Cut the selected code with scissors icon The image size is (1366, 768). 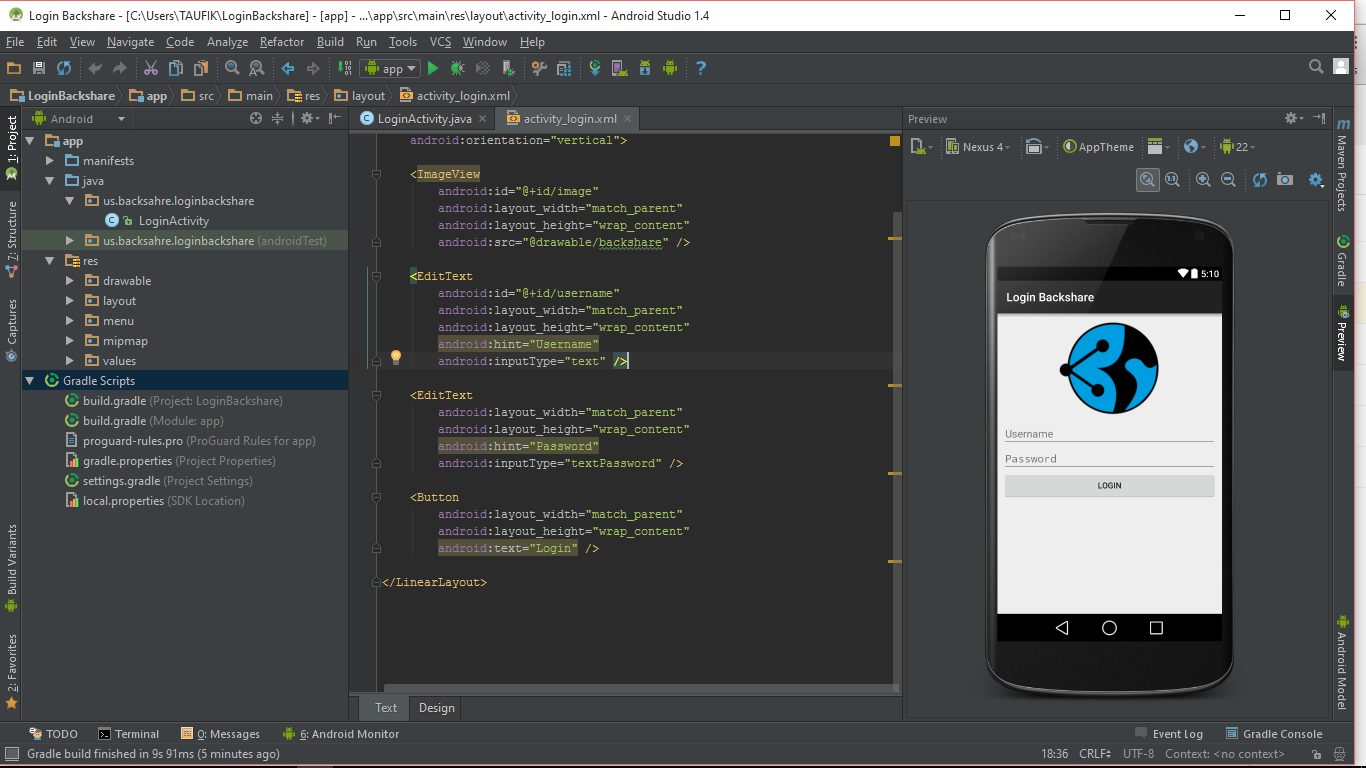point(152,68)
